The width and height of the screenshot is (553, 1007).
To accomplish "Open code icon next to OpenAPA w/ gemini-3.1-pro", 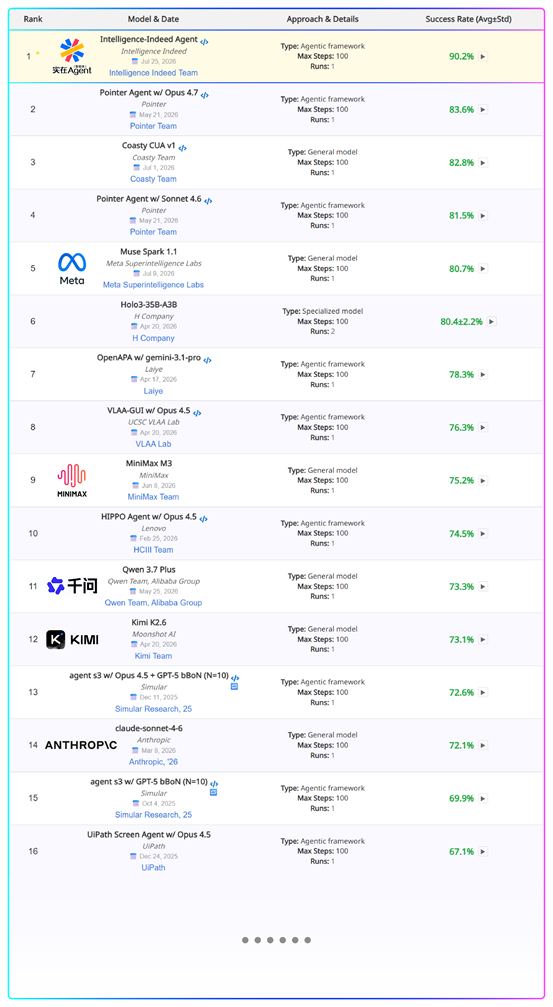I will [208, 360].
